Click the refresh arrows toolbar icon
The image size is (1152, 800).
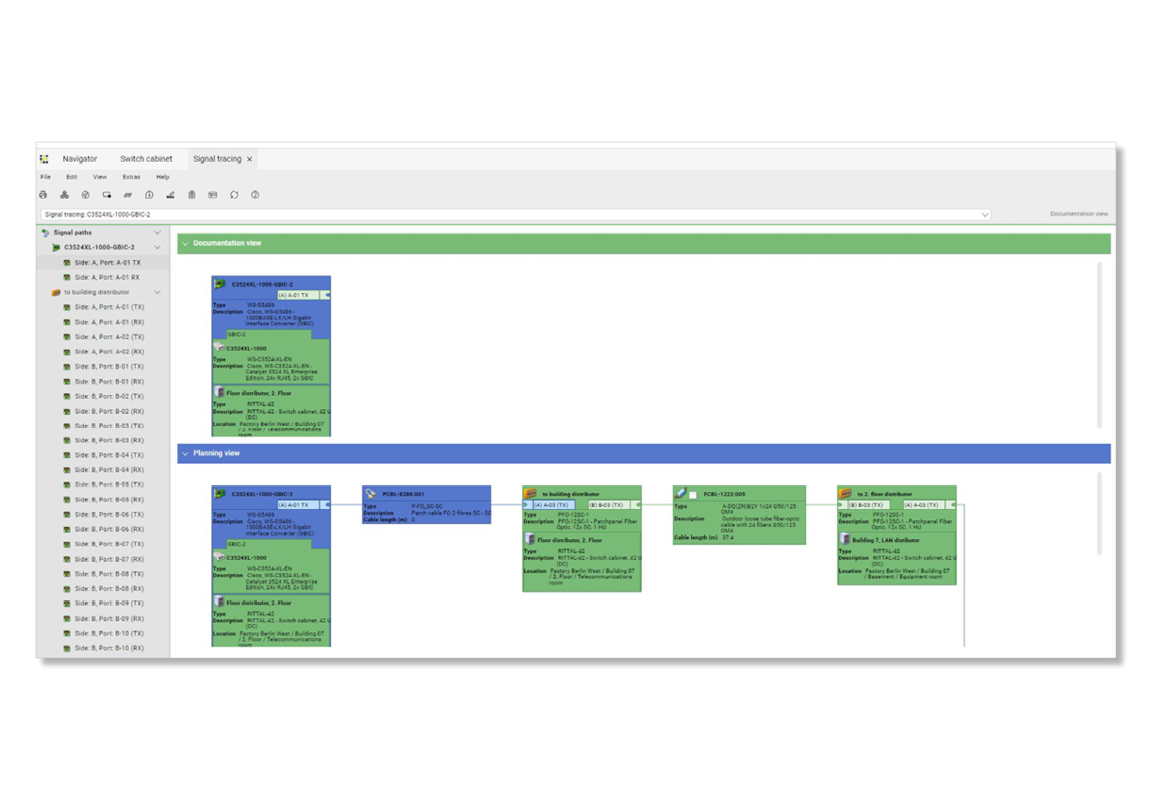click(234, 195)
